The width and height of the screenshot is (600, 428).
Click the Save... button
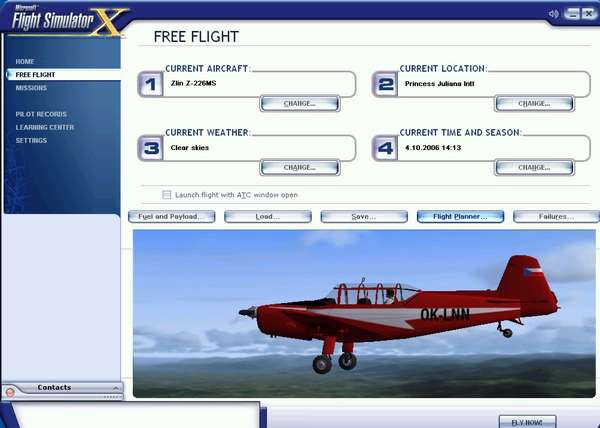click(x=364, y=216)
